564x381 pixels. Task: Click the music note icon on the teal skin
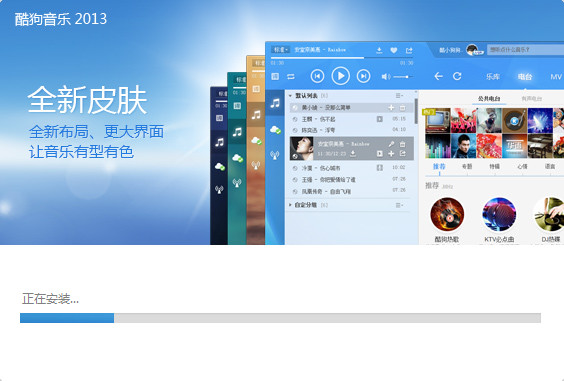pyautogui.click(x=237, y=132)
